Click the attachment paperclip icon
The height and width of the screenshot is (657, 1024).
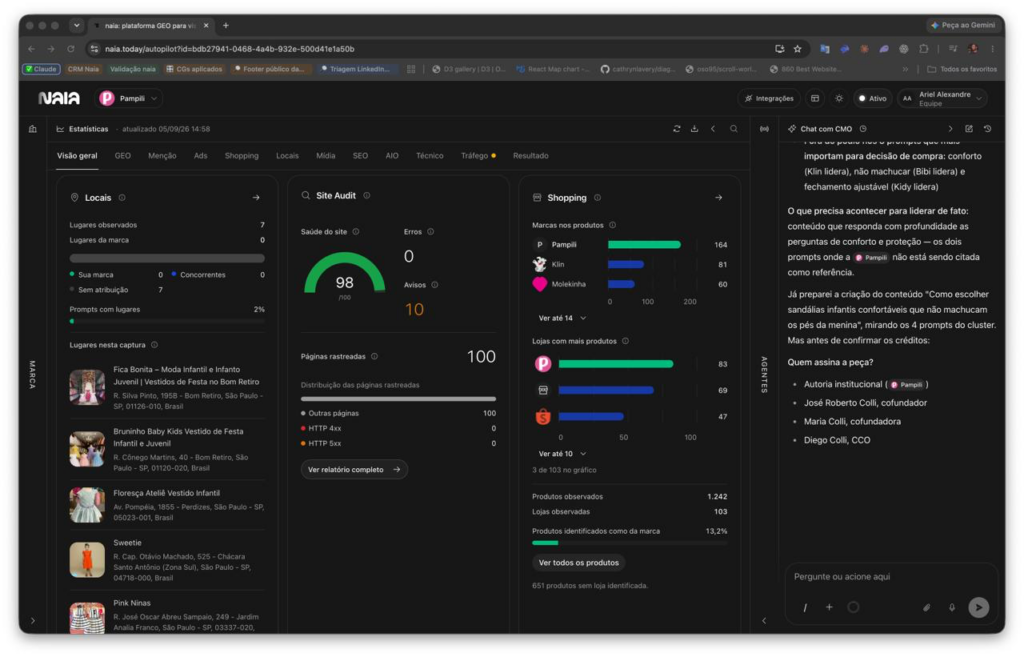coord(926,607)
